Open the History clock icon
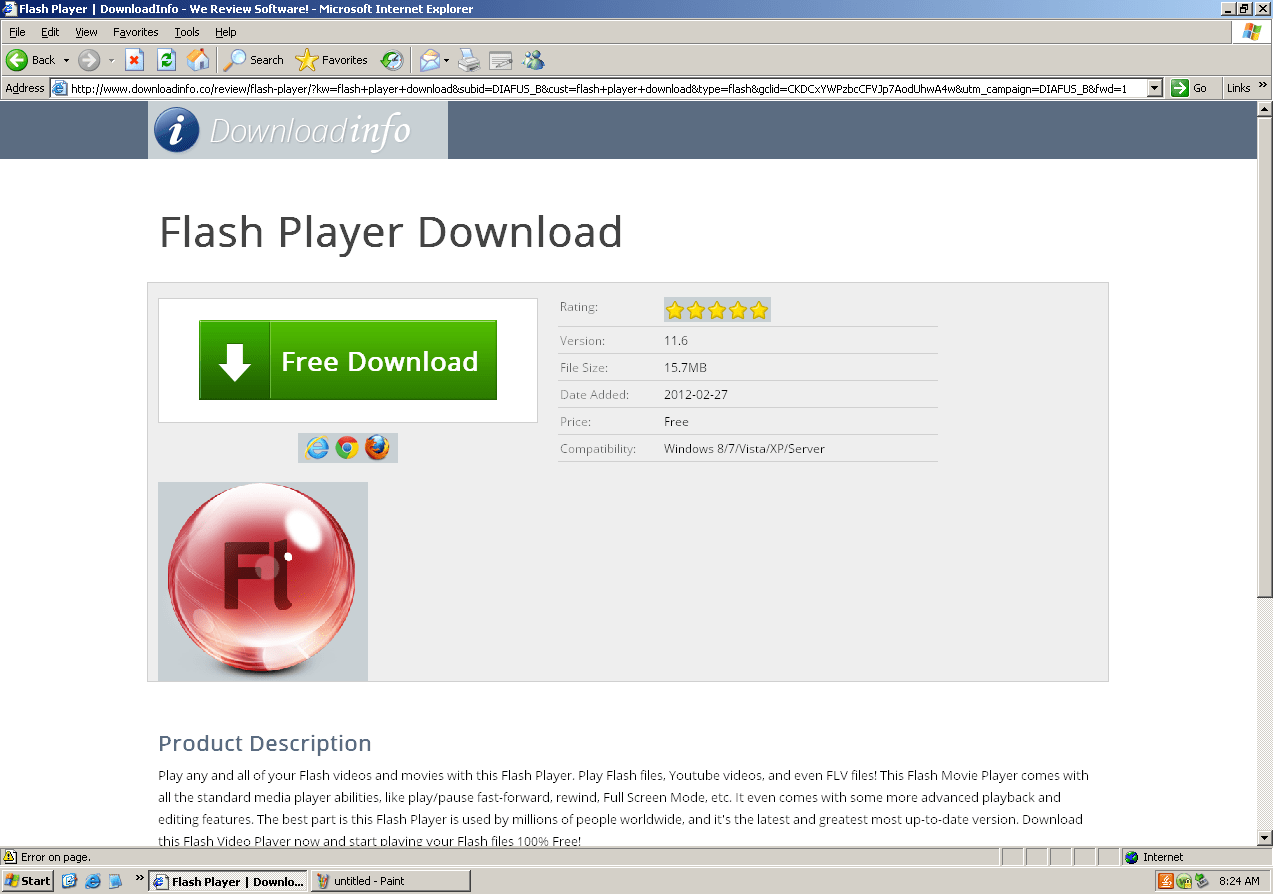Screen dimensions: 1273x894 pyautogui.click(x=392, y=60)
